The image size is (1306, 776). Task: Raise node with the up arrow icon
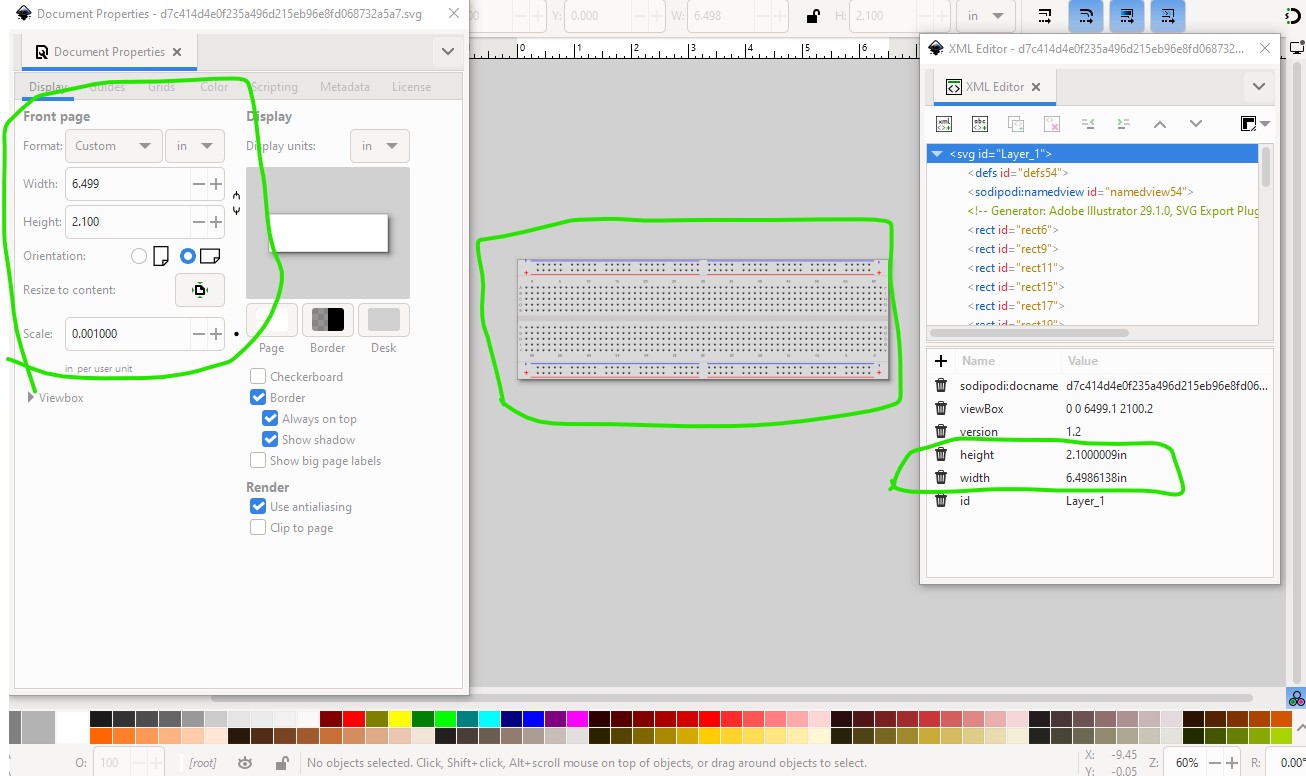coord(1160,124)
